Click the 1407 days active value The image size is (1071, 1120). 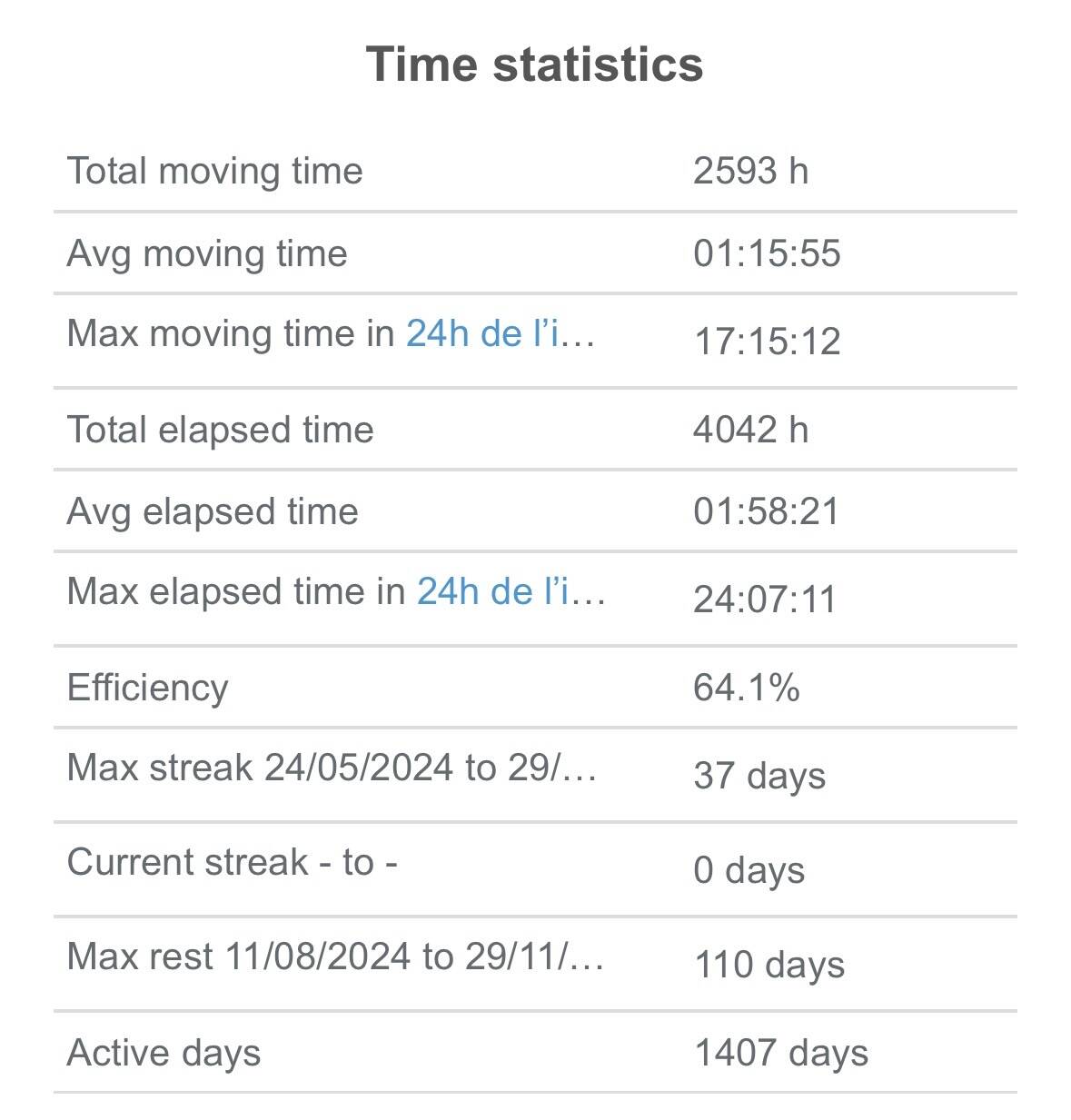[781, 1053]
